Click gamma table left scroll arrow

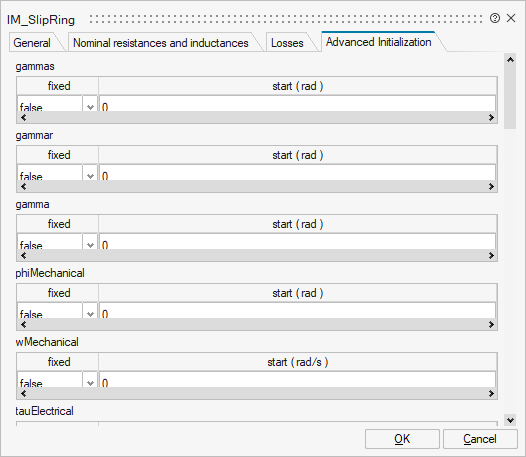coord(23,255)
